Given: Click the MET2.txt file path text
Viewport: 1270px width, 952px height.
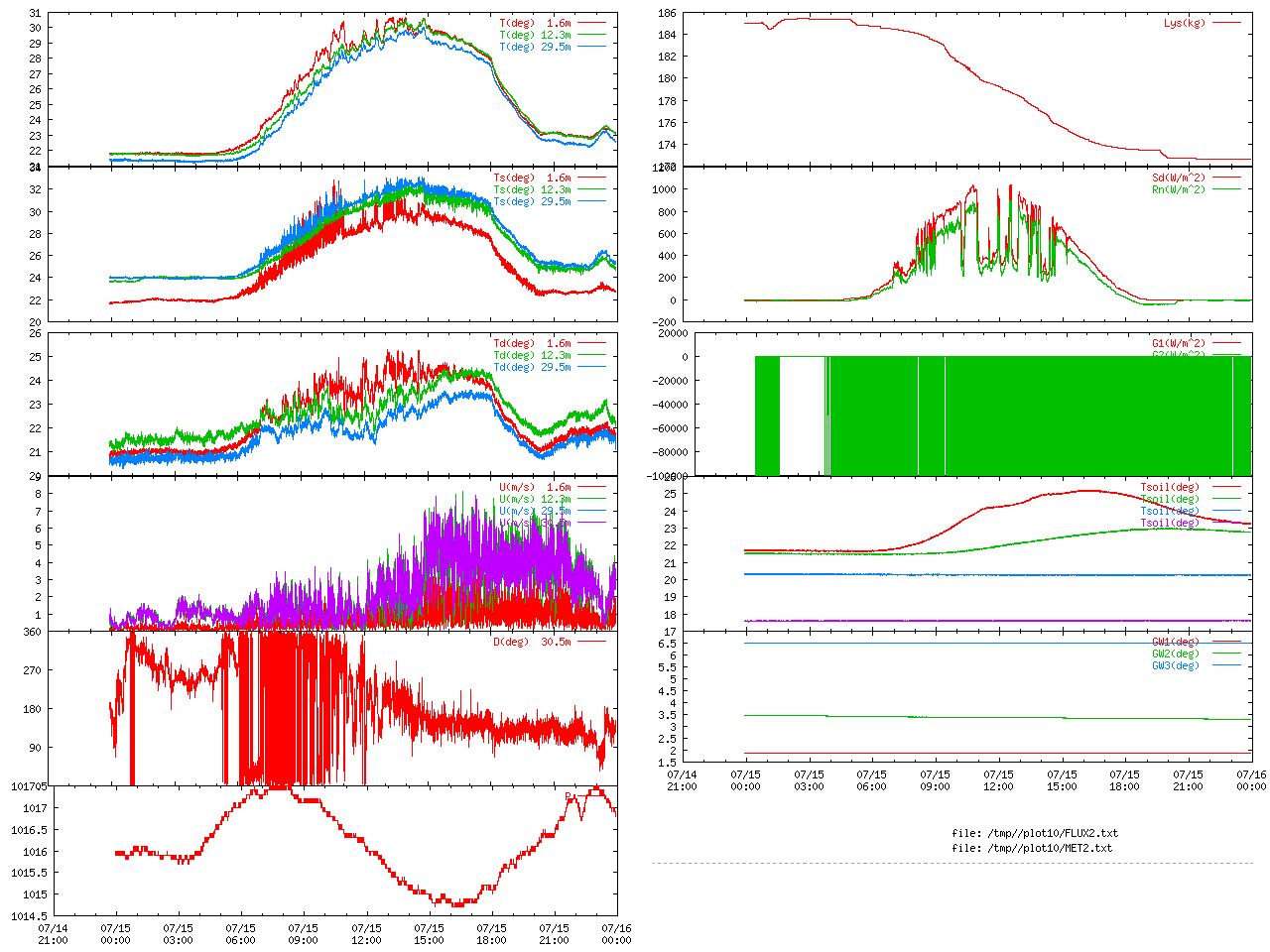Looking at the screenshot, I should (1032, 848).
